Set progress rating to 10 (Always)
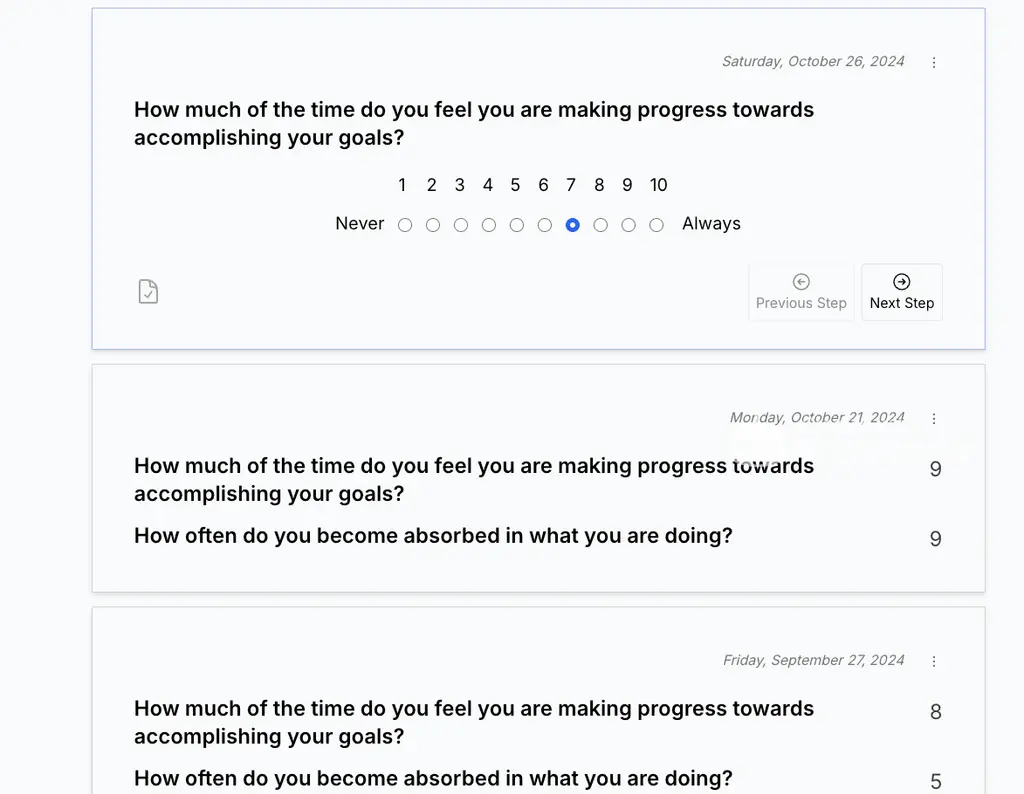 [656, 225]
